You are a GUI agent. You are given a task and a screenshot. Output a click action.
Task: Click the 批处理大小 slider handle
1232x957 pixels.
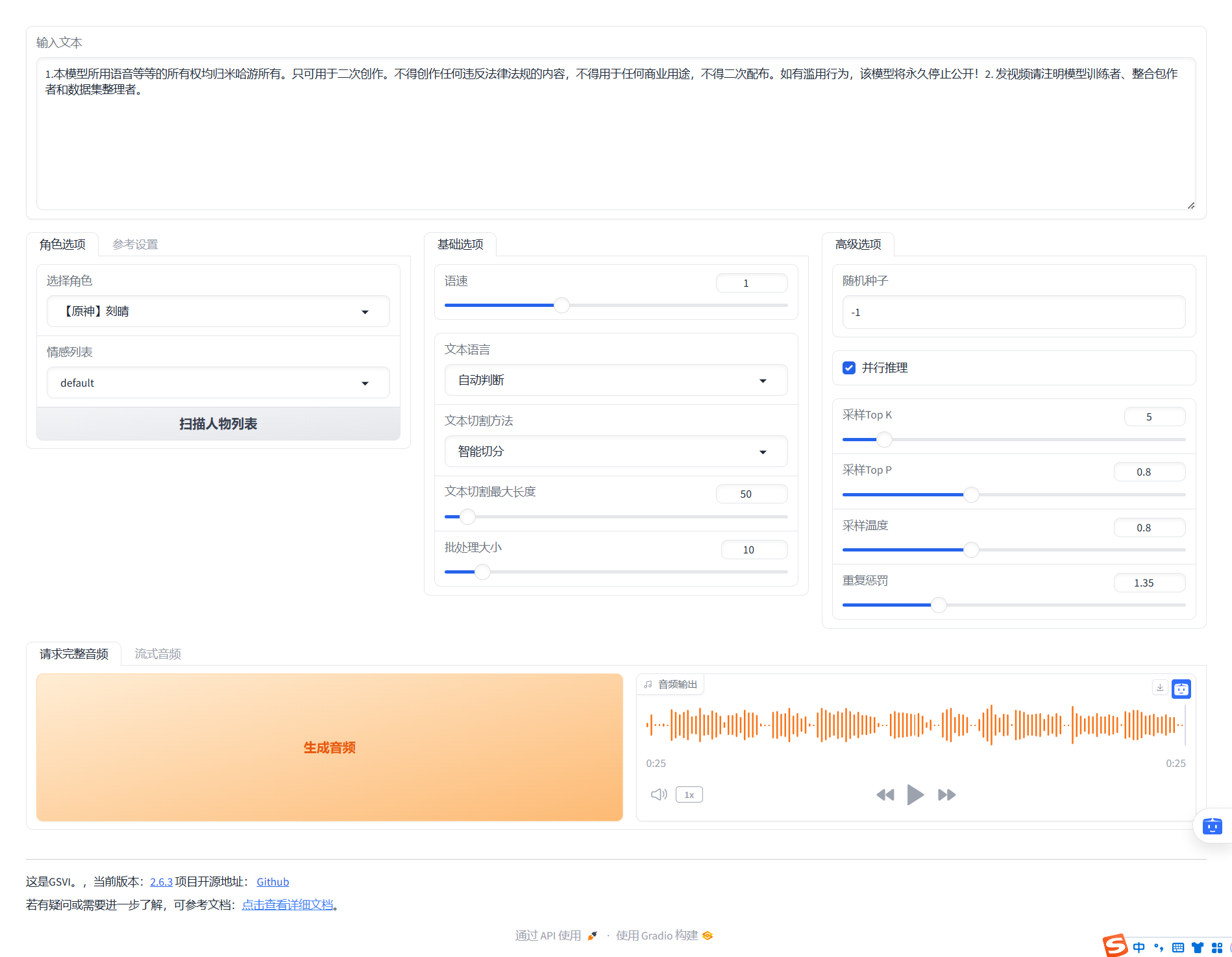coord(482,572)
